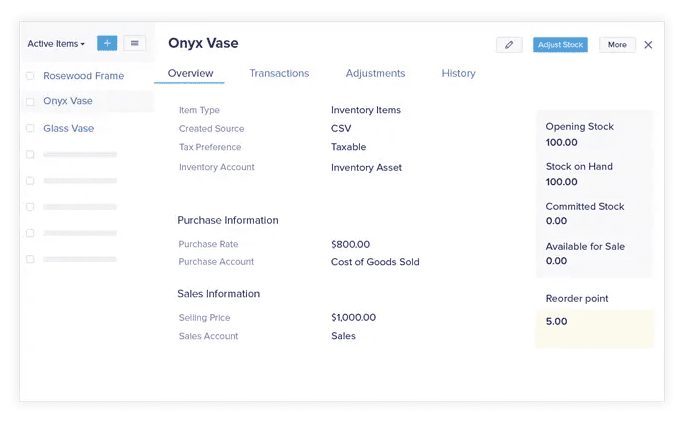This screenshot has width=688, height=426.
Task: Check the first placeholder row checkbox below Glass Vase
Action: 30,155
